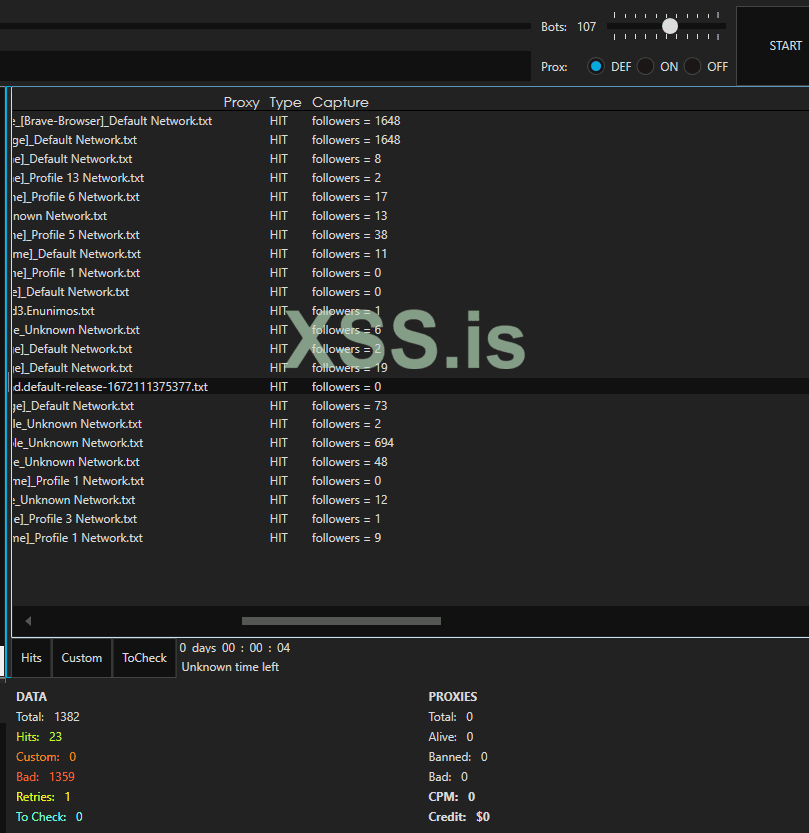
Task: Select the d3.Enunimos.txt result row
Action: pos(150,310)
